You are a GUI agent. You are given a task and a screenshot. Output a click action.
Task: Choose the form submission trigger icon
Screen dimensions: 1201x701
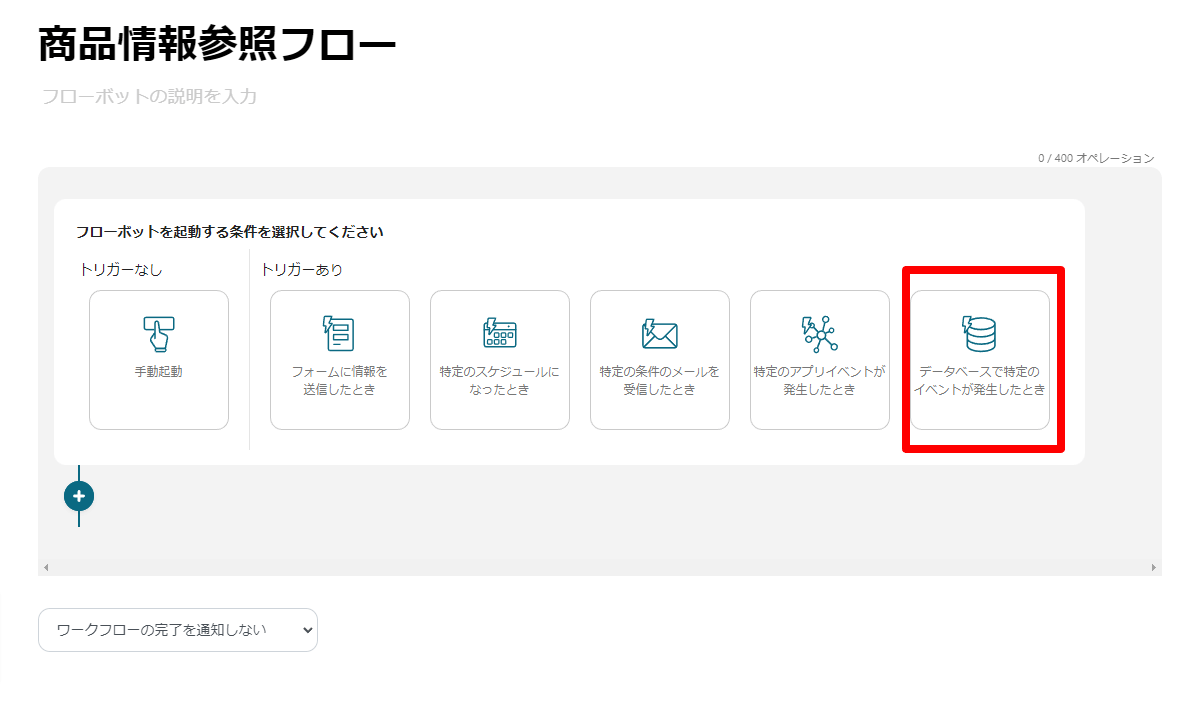point(339,334)
